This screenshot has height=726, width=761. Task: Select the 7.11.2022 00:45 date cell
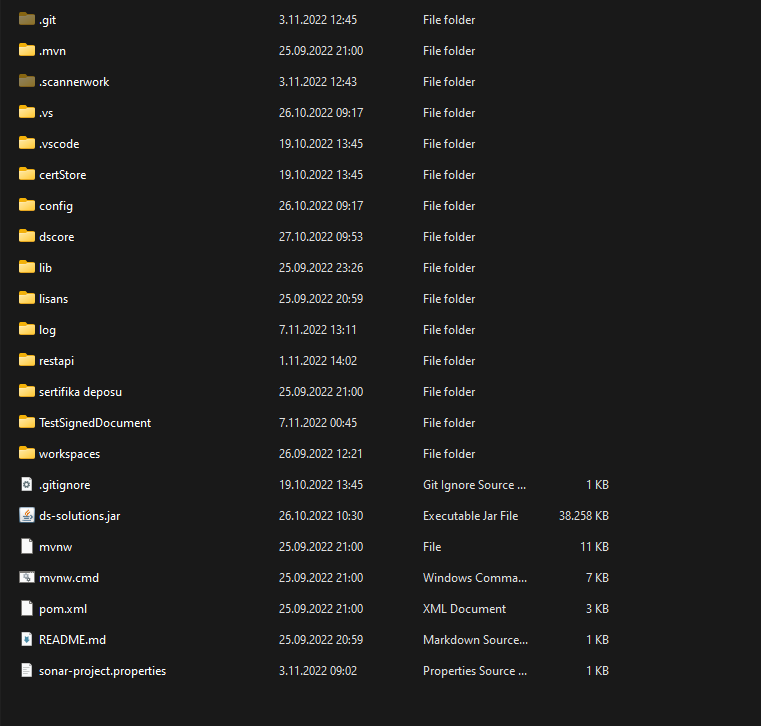pyautogui.click(x=317, y=423)
